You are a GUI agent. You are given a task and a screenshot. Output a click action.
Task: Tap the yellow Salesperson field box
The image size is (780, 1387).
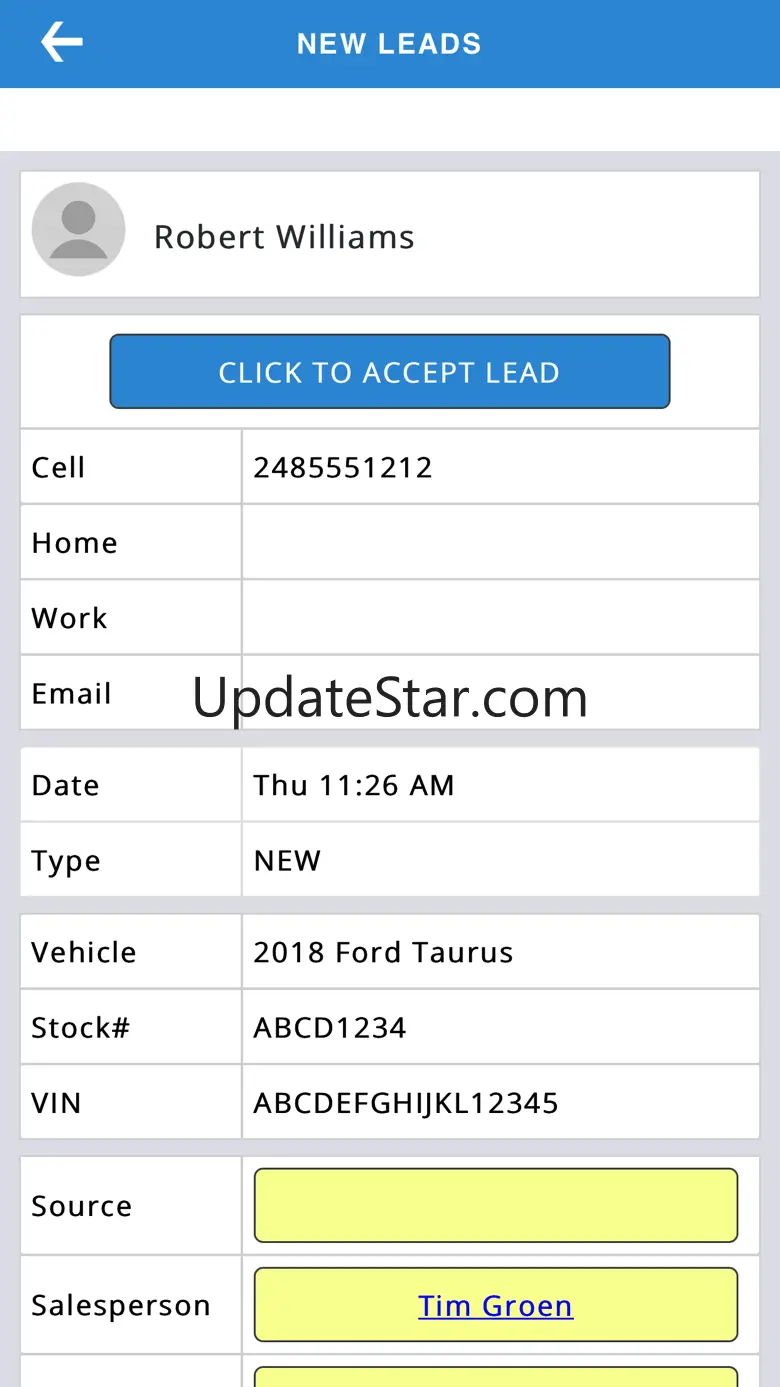[660, 1305]
